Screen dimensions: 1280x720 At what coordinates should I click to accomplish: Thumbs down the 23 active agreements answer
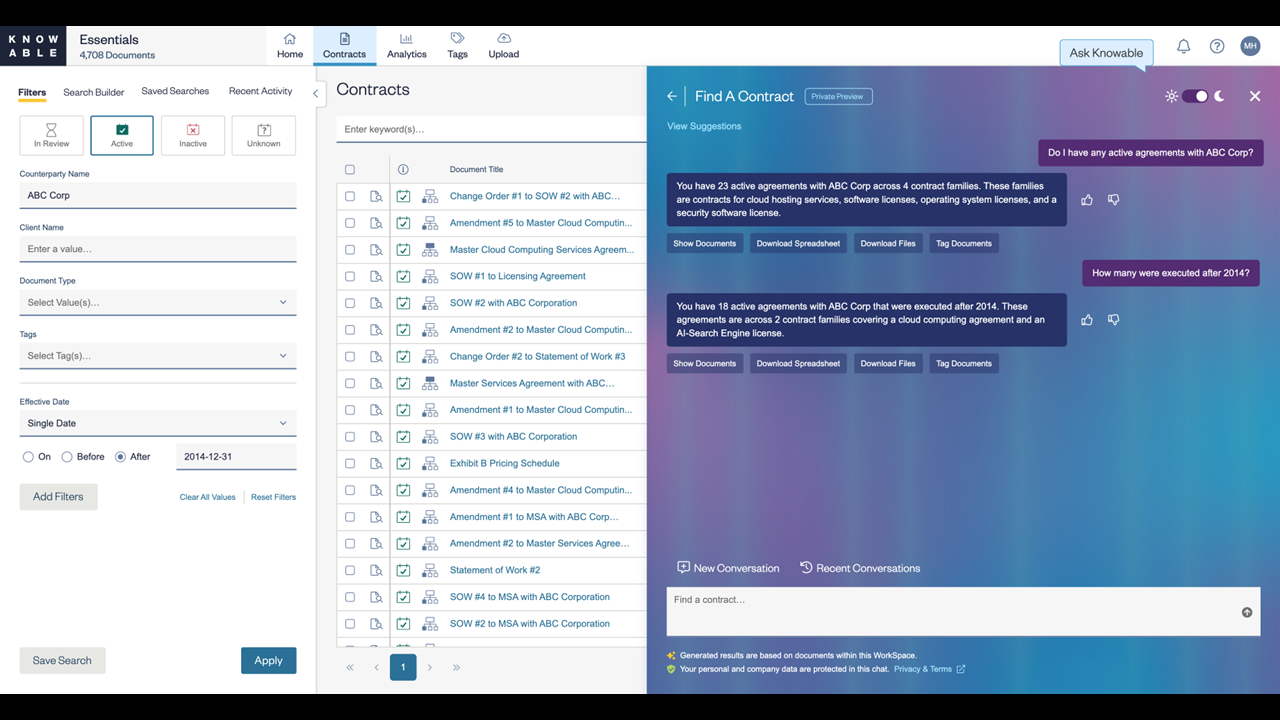(1113, 200)
